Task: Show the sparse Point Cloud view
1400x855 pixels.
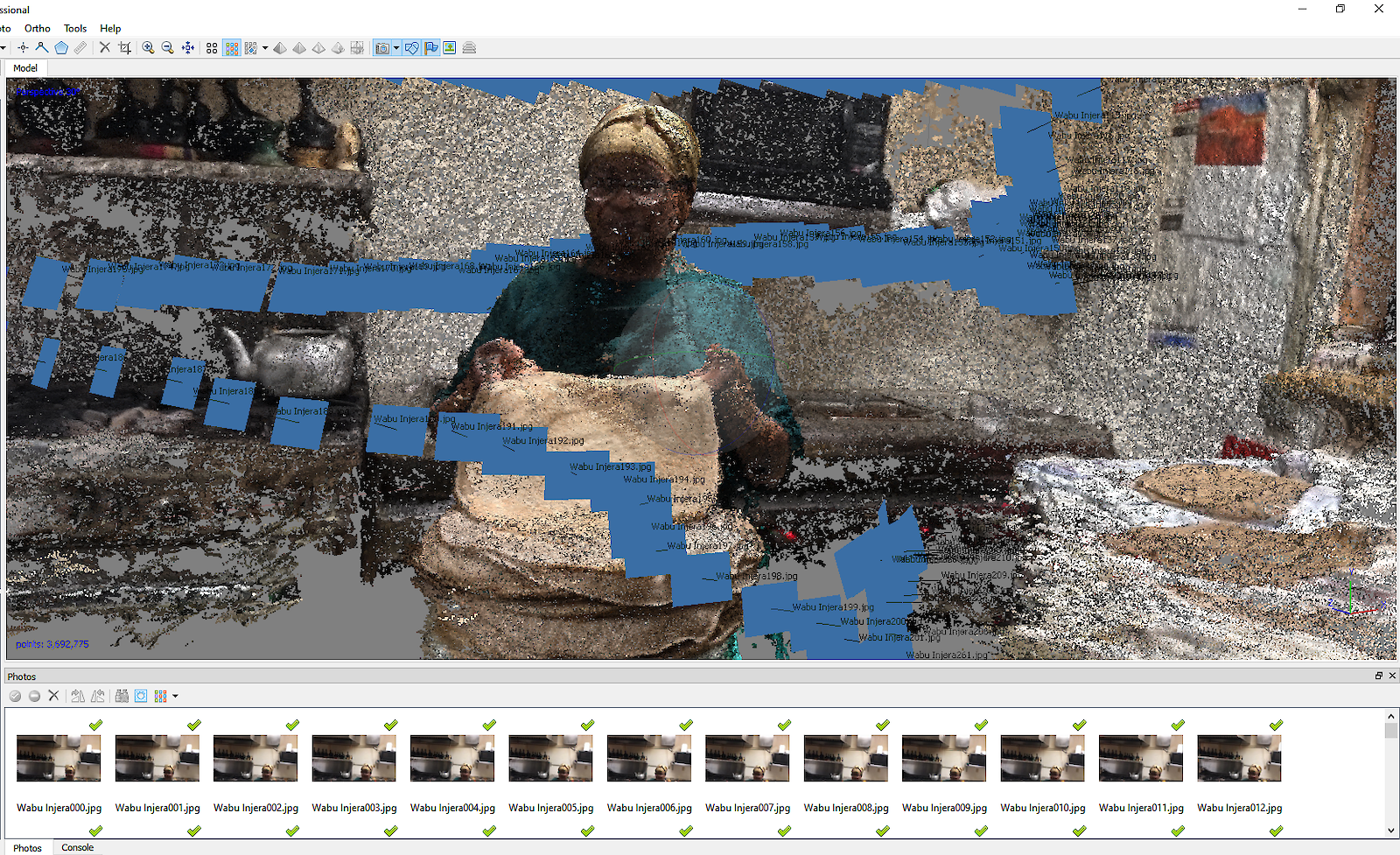Action: pyautogui.click(x=212, y=48)
